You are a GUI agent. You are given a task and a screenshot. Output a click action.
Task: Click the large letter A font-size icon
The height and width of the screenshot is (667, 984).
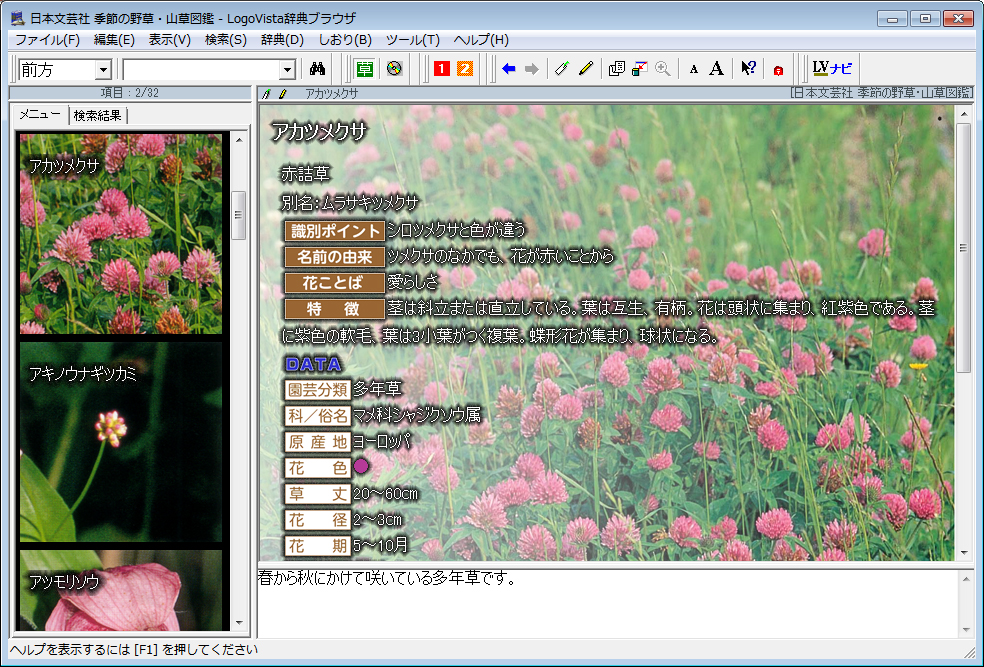(717, 69)
